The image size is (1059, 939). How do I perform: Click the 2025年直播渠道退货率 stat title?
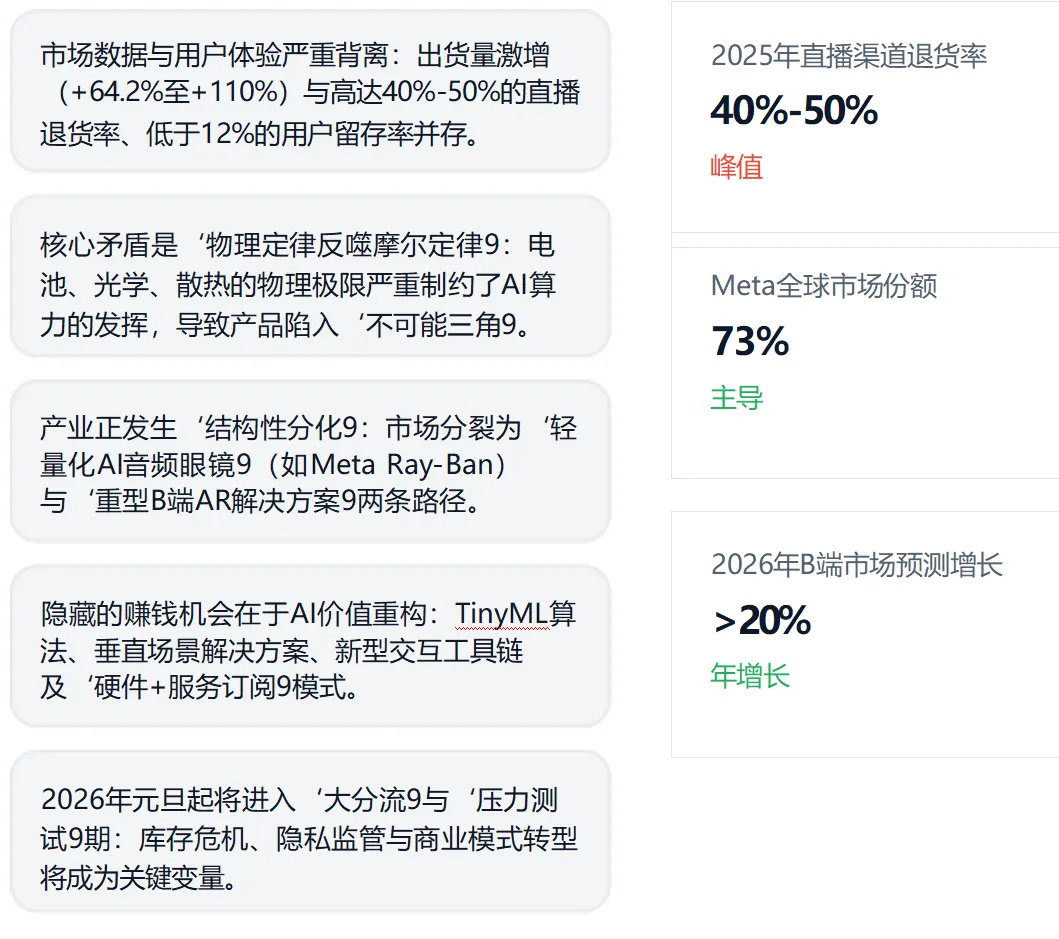(849, 55)
